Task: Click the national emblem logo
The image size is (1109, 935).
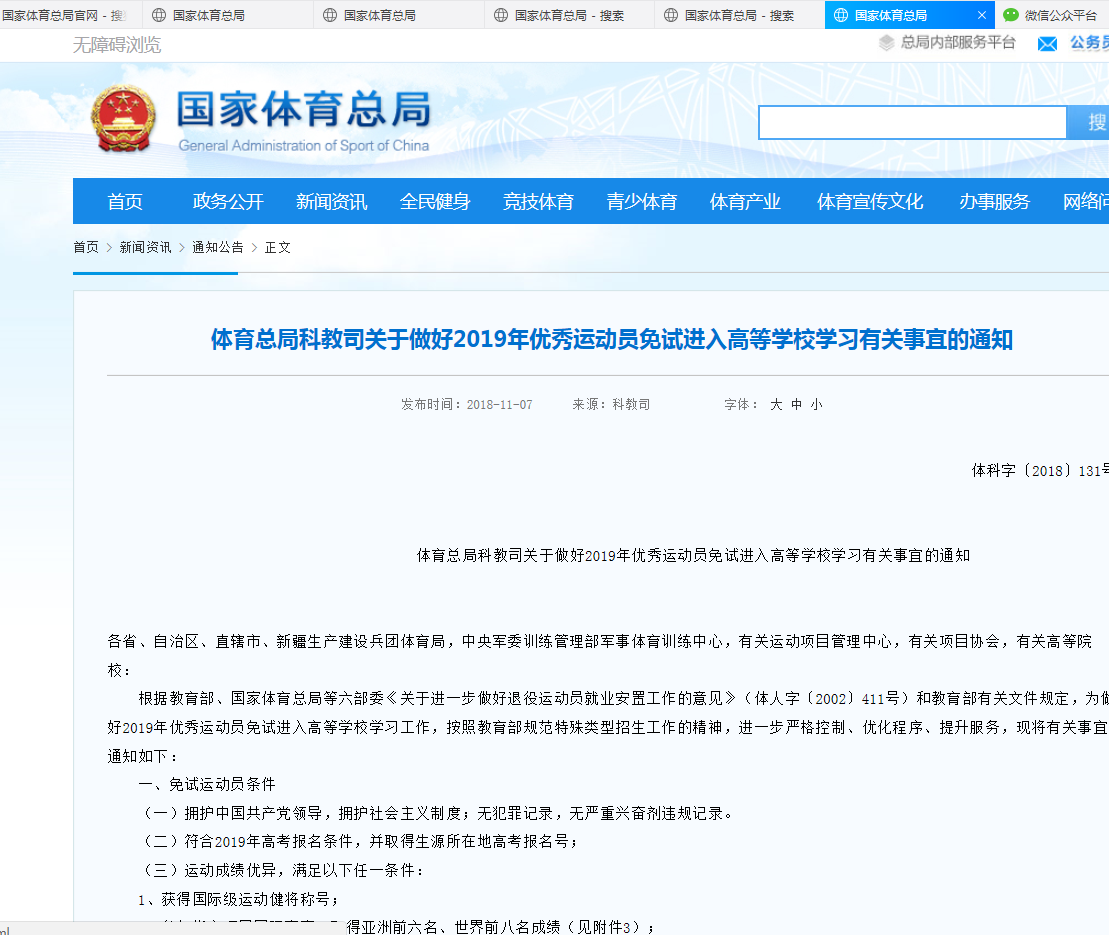Action: 124,118
